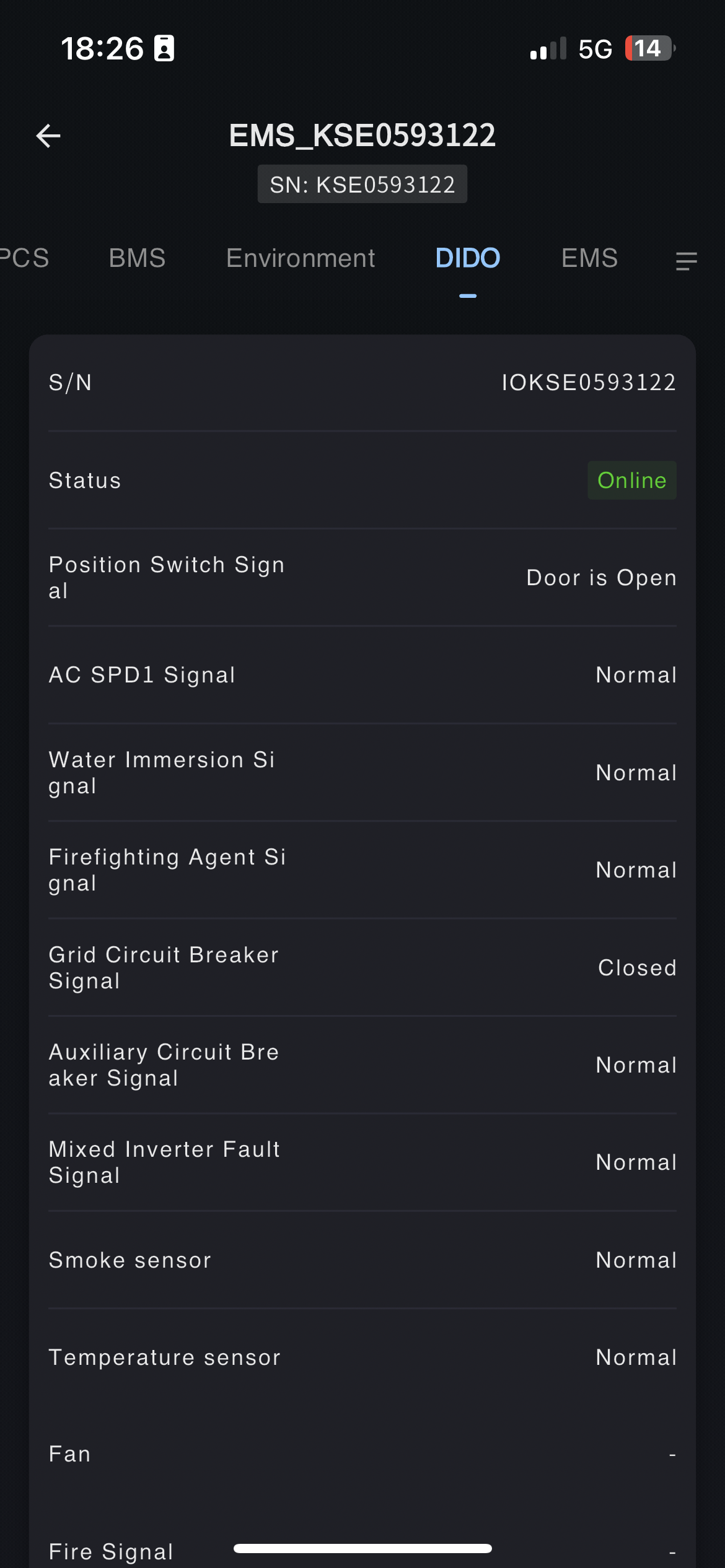
Task: Select the Door is Open value
Action: coord(601,578)
